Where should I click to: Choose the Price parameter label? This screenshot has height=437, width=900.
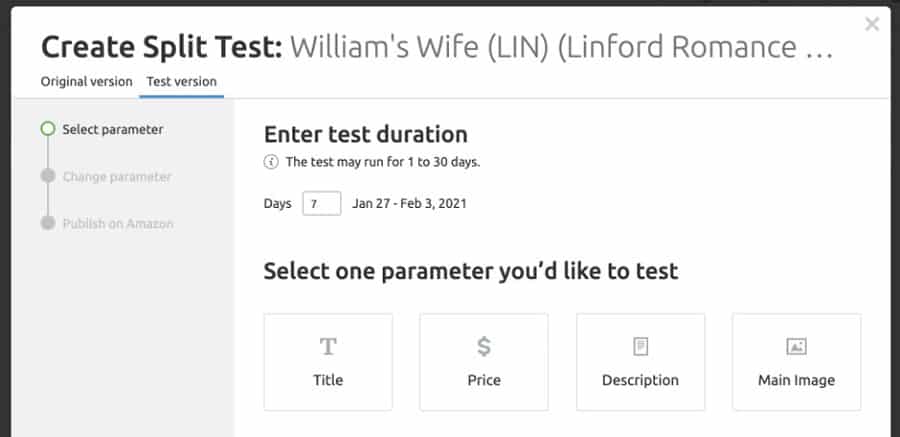(484, 380)
